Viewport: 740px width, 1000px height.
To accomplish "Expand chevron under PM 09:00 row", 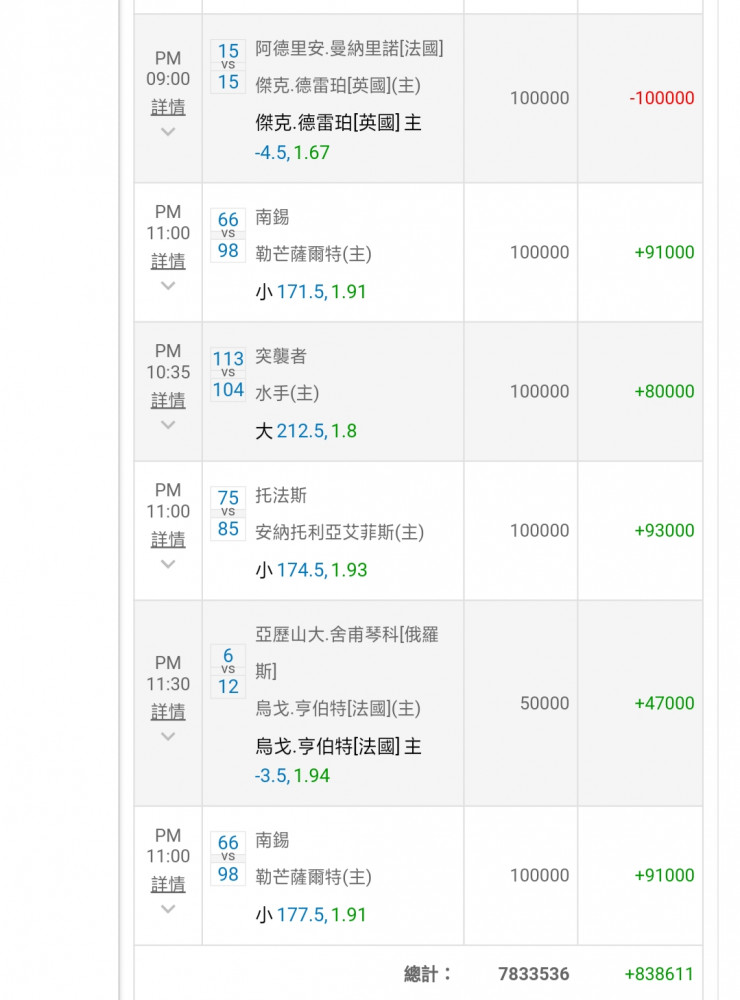I will tap(168, 132).
